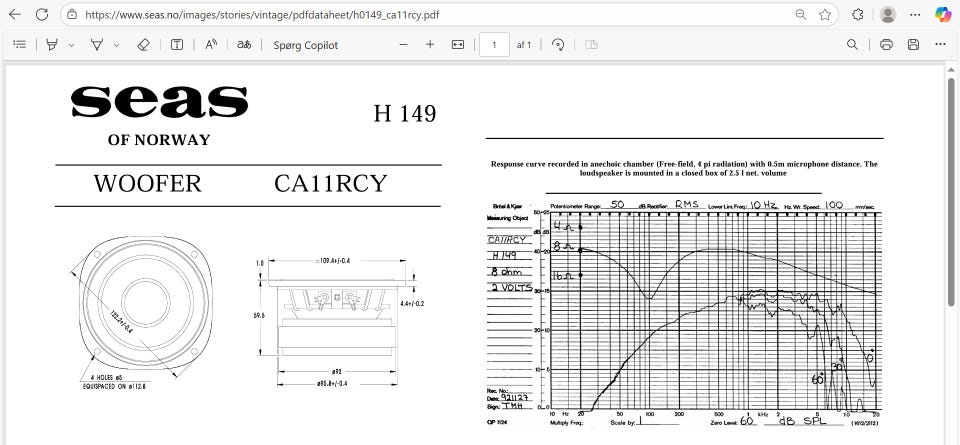Zoom in with the plus button
The height and width of the screenshot is (445, 960).
[x=430, y=45]
